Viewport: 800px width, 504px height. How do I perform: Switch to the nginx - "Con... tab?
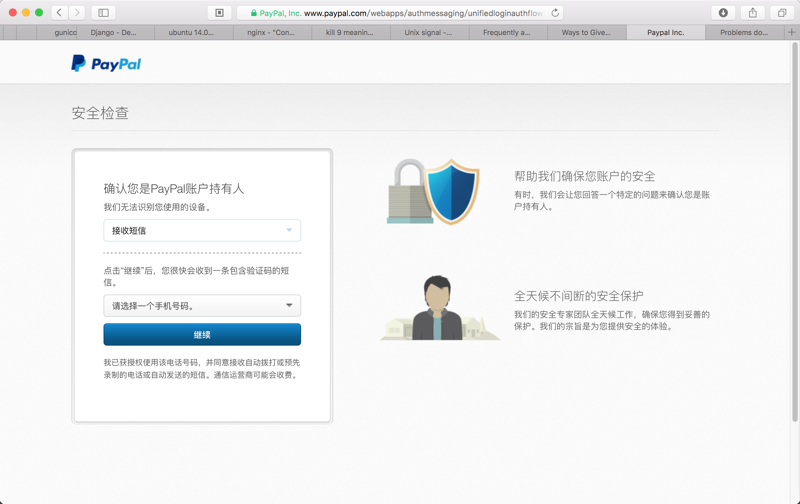point(272,32)
